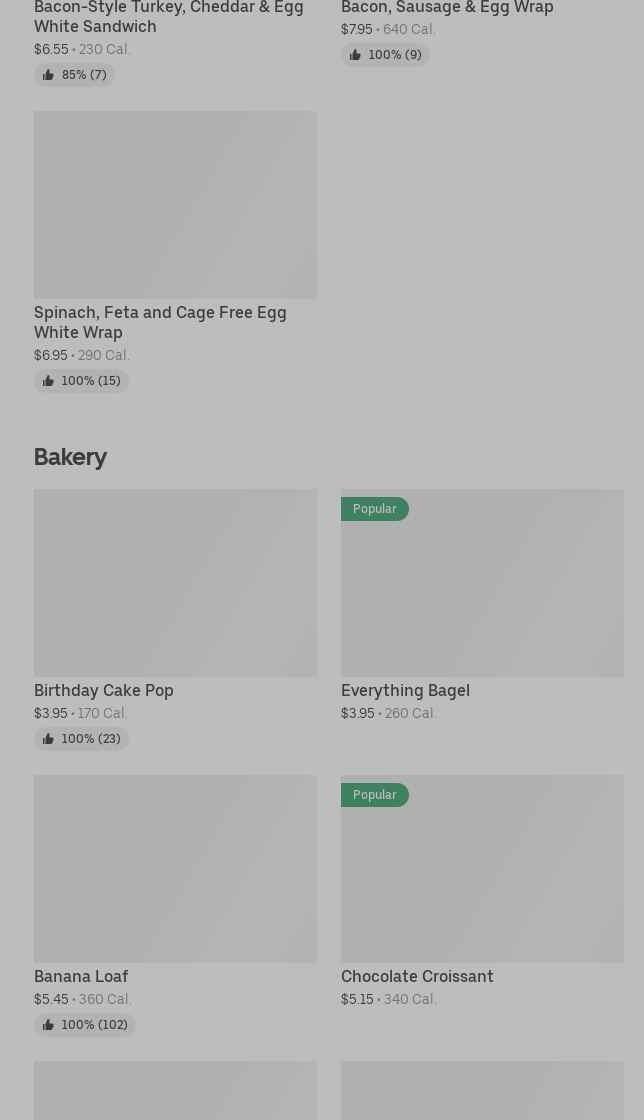Click thumbs-up icon under Spinach, Feta wrap
The height and width of the screenshot is (1120, 644).
[x=48, y=381]
